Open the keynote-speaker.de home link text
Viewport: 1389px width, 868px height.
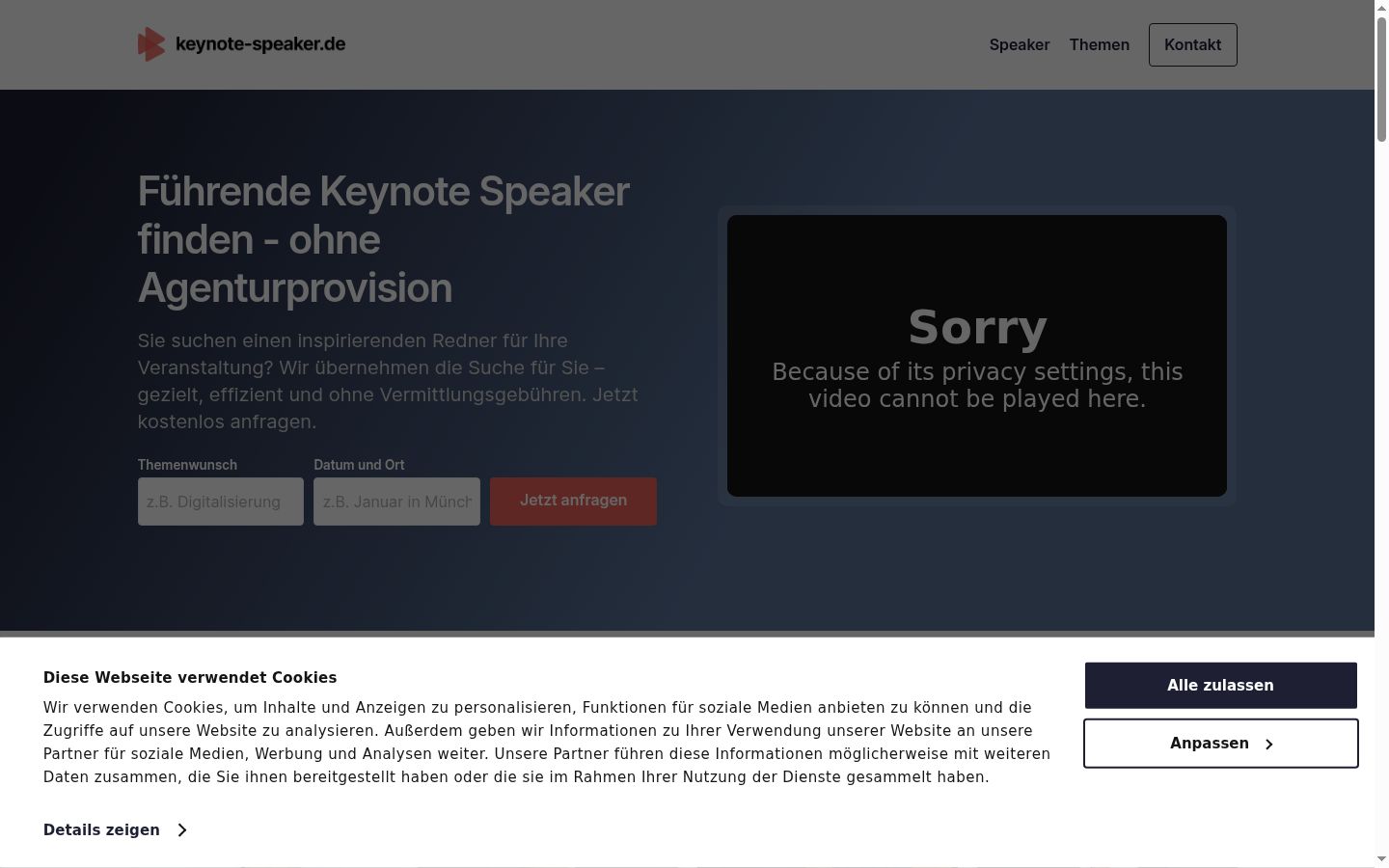(x=260, y=44)
